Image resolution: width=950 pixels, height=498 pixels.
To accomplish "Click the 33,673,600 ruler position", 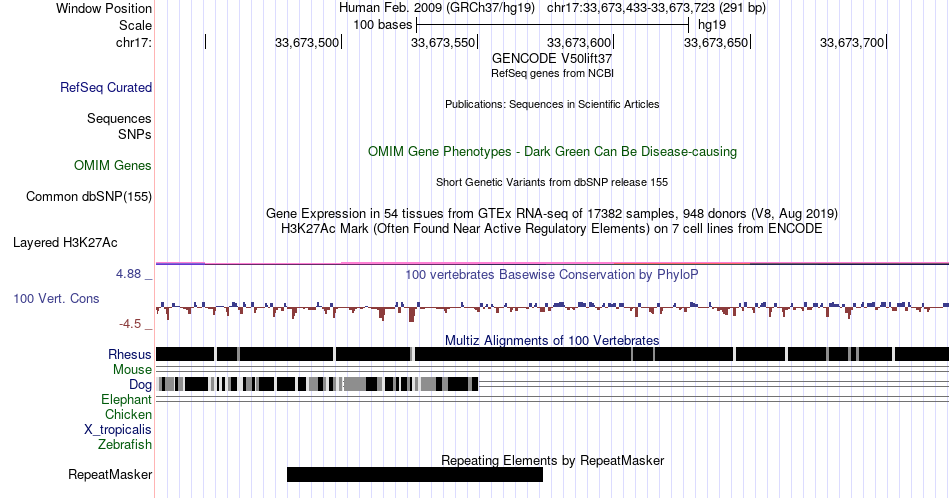I will [579, 42].
